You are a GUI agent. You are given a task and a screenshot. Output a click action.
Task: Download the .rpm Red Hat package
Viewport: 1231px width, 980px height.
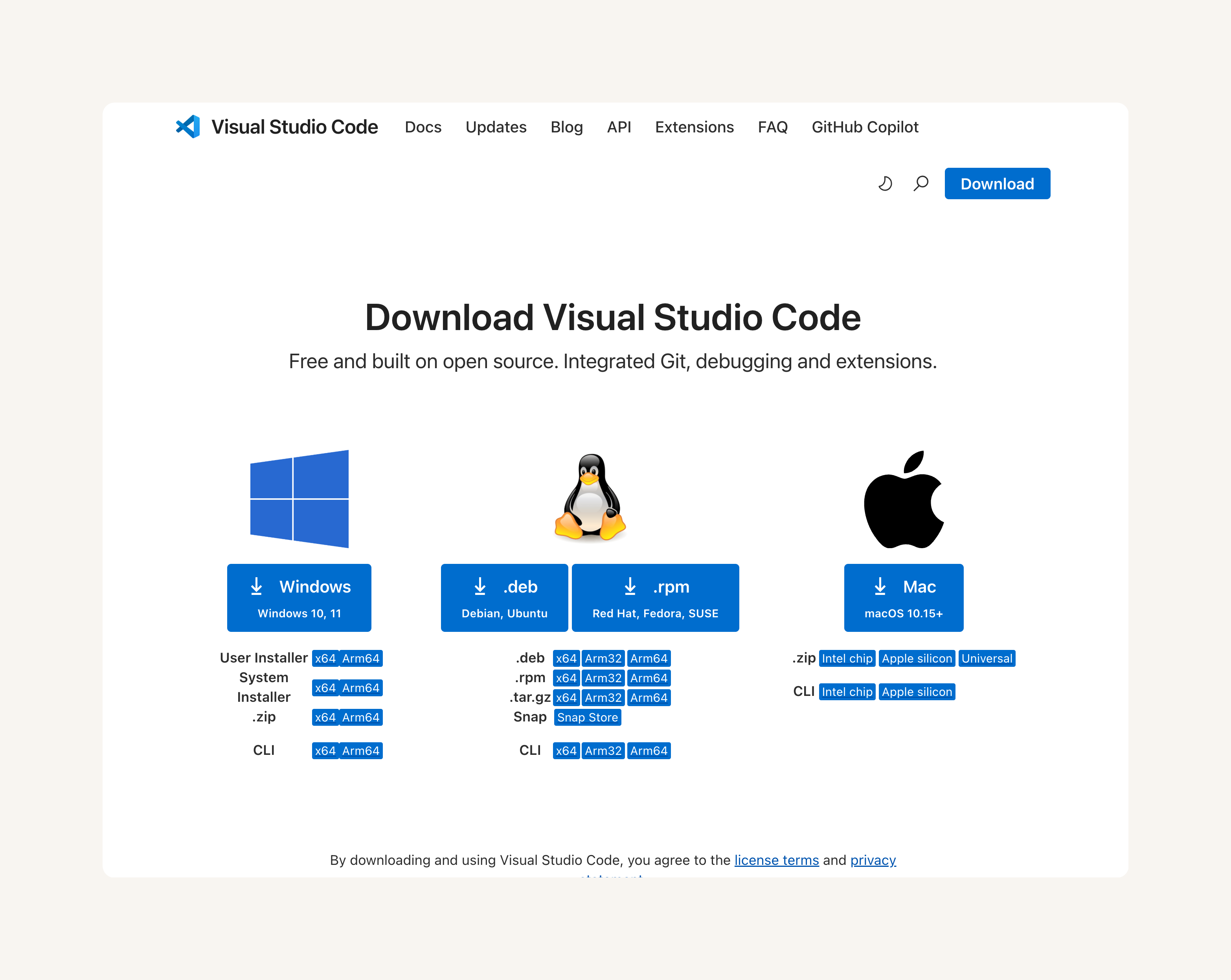click(x=656, y=598)
